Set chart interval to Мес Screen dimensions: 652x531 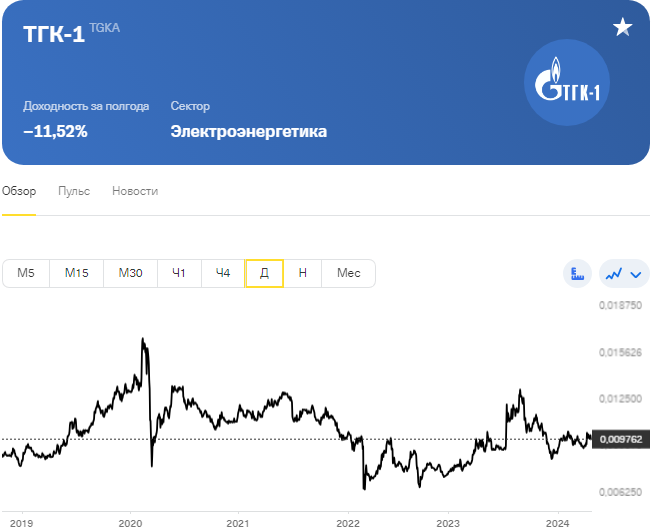click(x=348, y=273)
